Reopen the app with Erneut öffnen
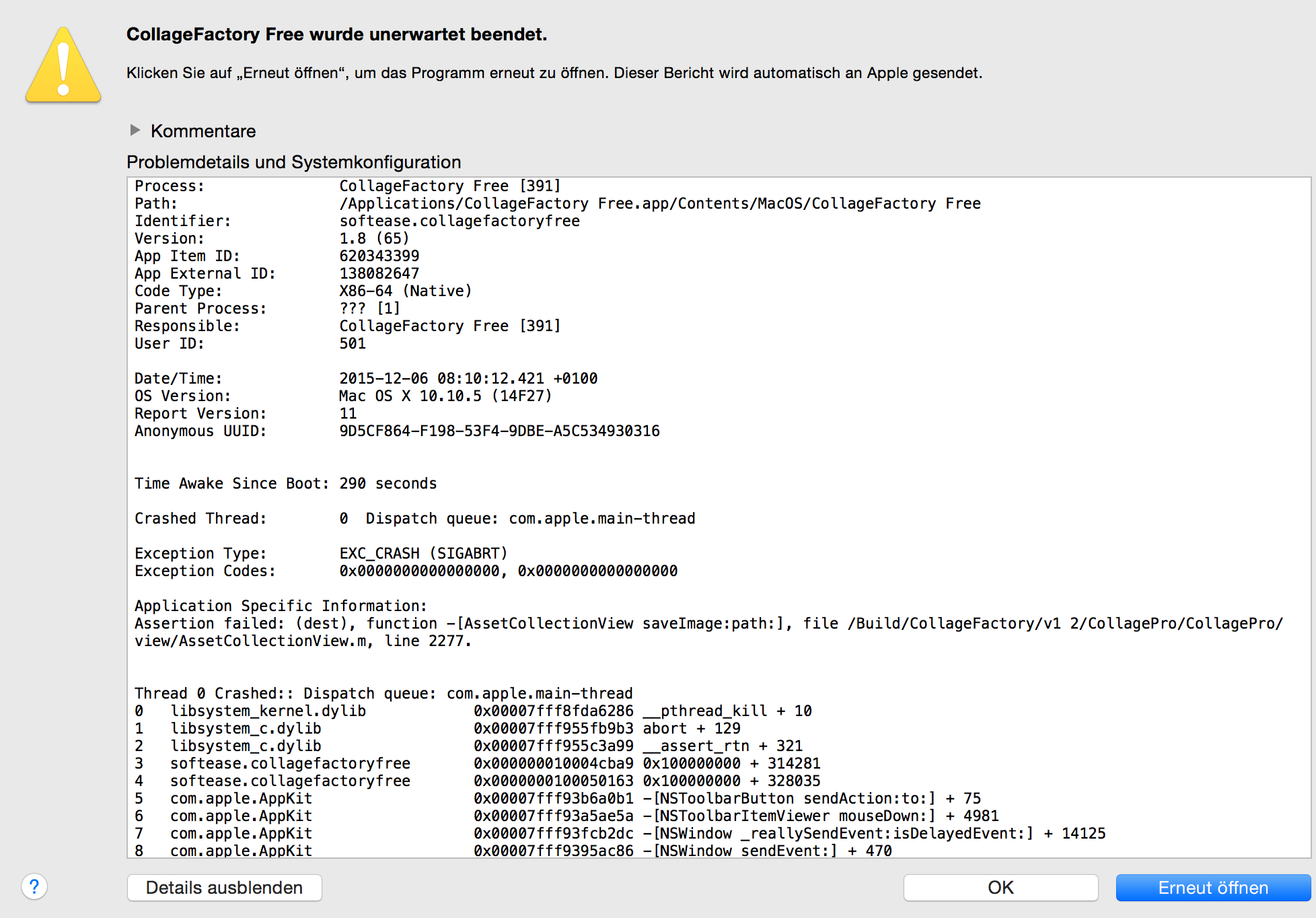Image resolution: width=1316 pixels, height=918 pixels. pyautogui.click(x=1213, y=887)
